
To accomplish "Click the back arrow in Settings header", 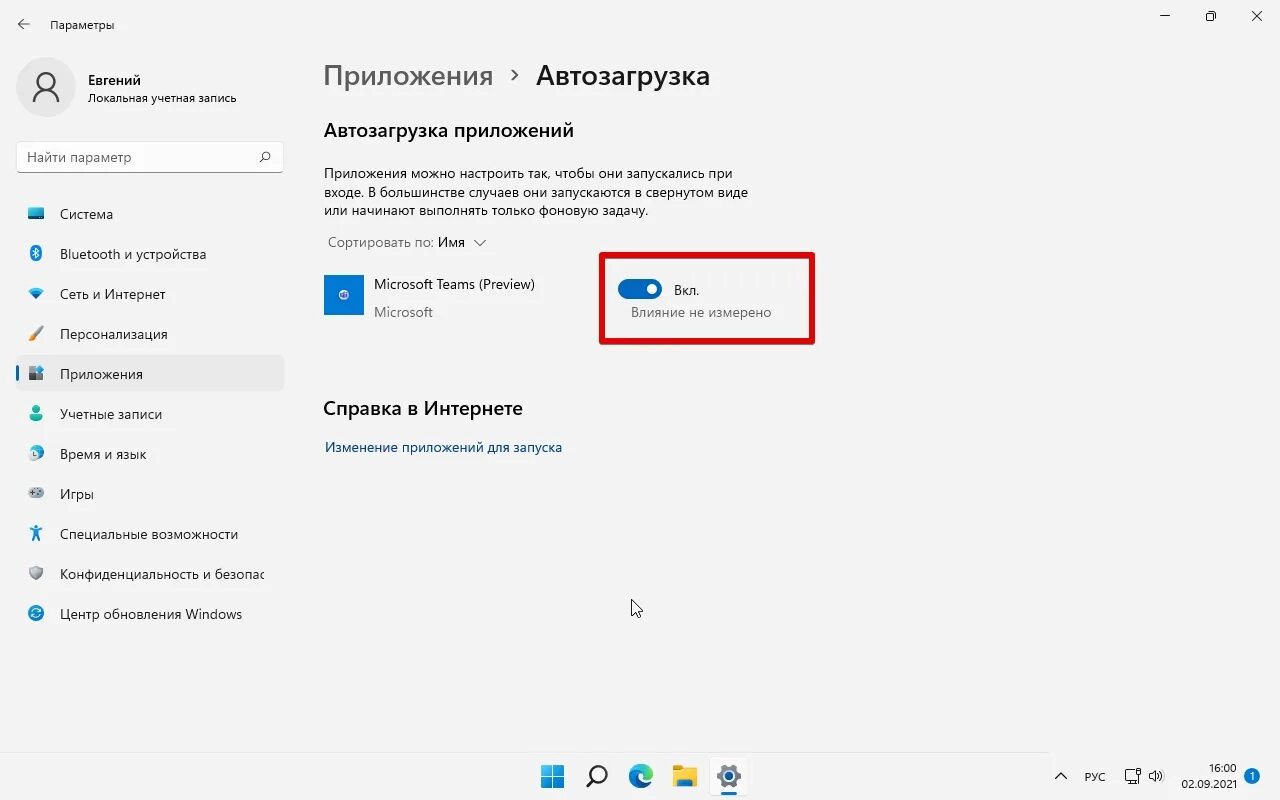I will (x=24, y=24).
